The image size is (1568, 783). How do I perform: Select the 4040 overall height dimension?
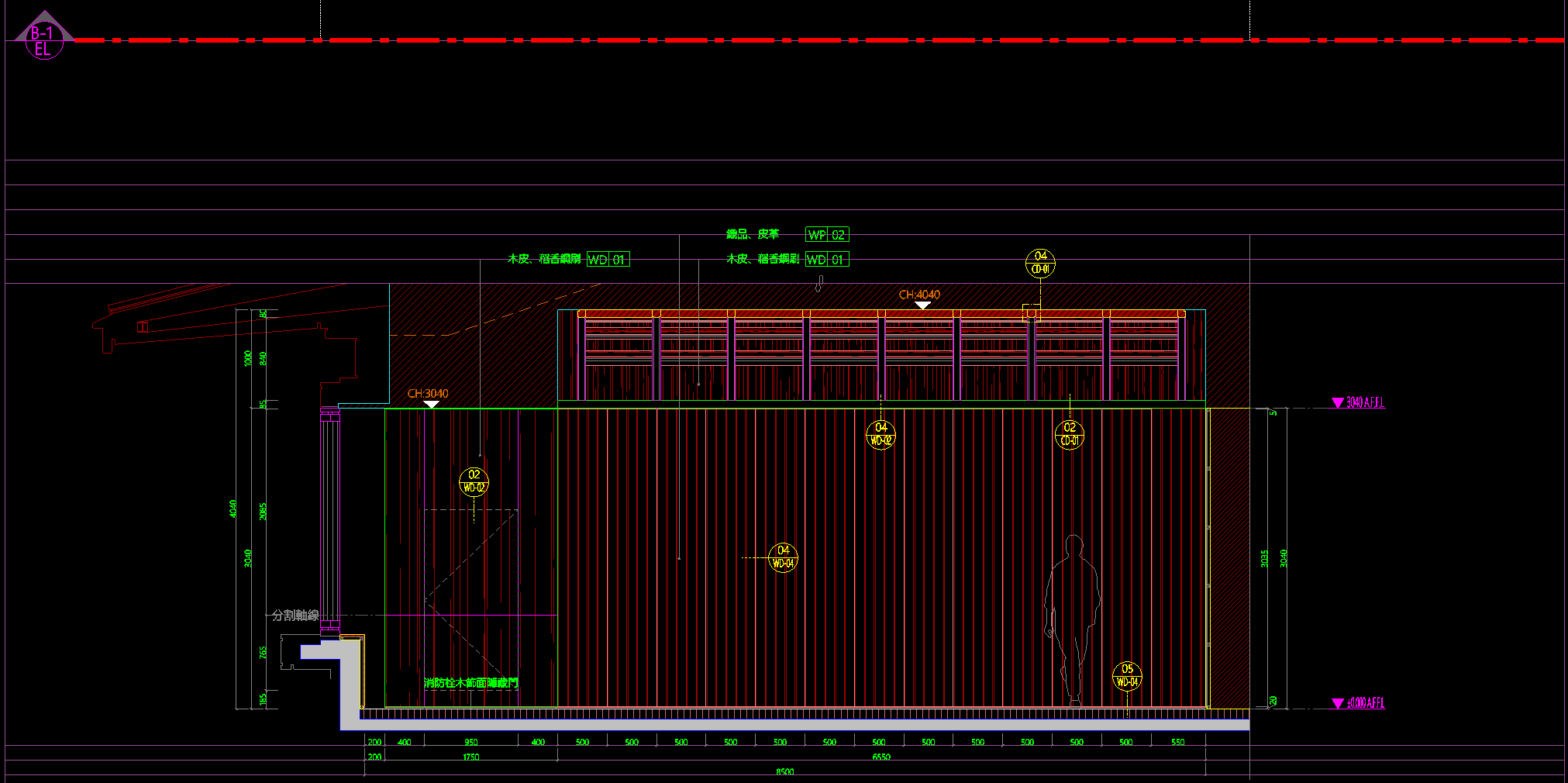coord(233,509)
